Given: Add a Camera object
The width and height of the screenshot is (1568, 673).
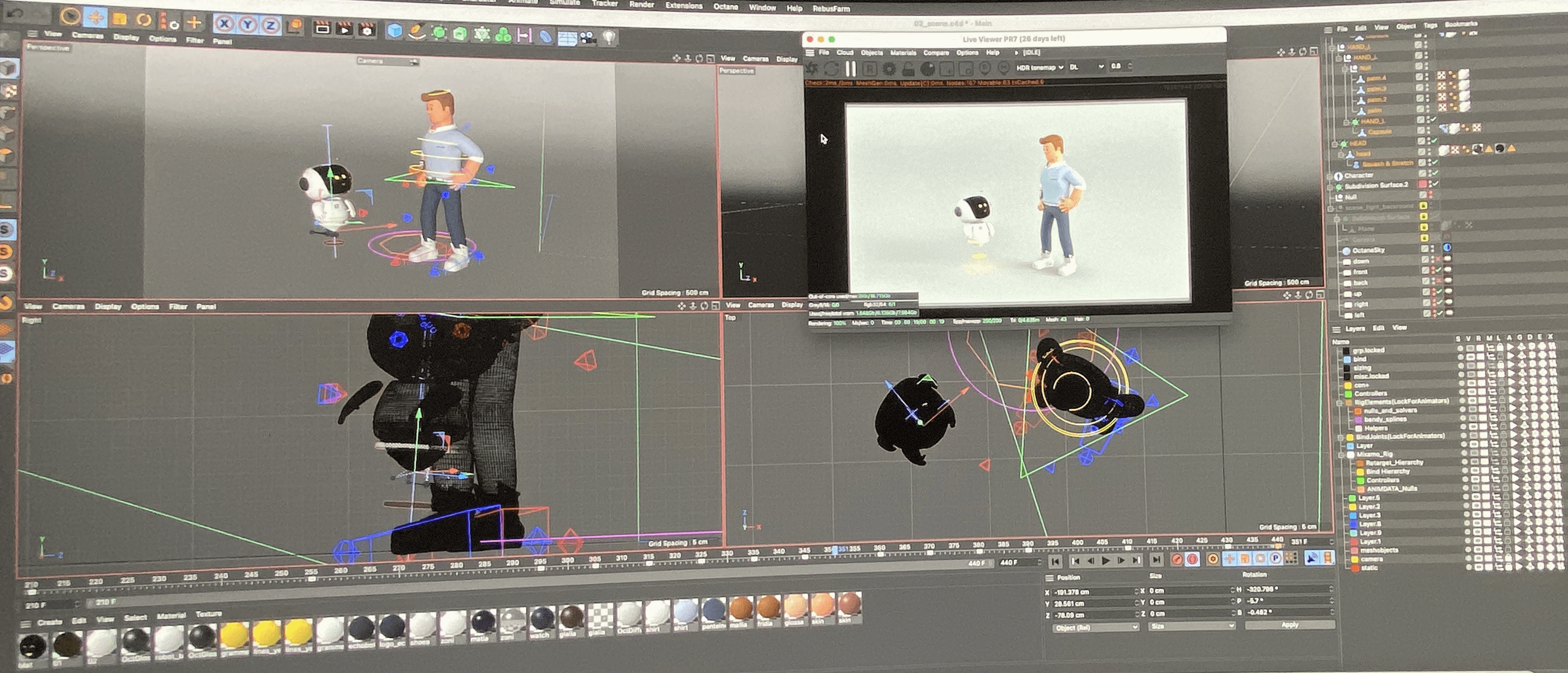Looking at the screenshot, I should coord(588,38).
